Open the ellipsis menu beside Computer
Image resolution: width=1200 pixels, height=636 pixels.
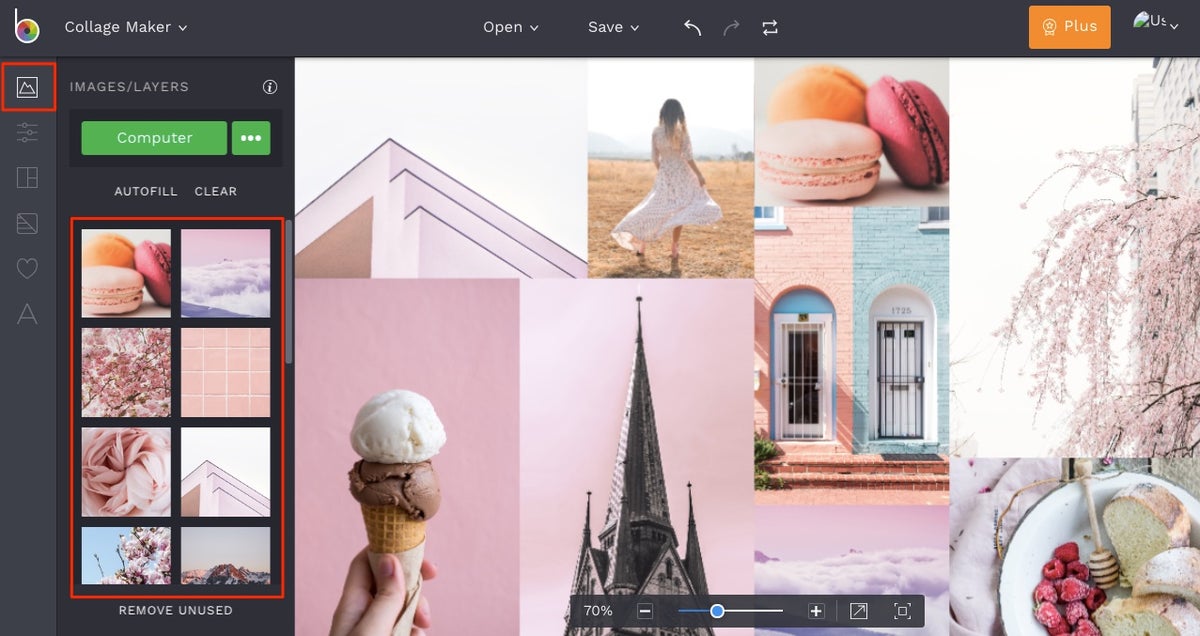[250, 138]
